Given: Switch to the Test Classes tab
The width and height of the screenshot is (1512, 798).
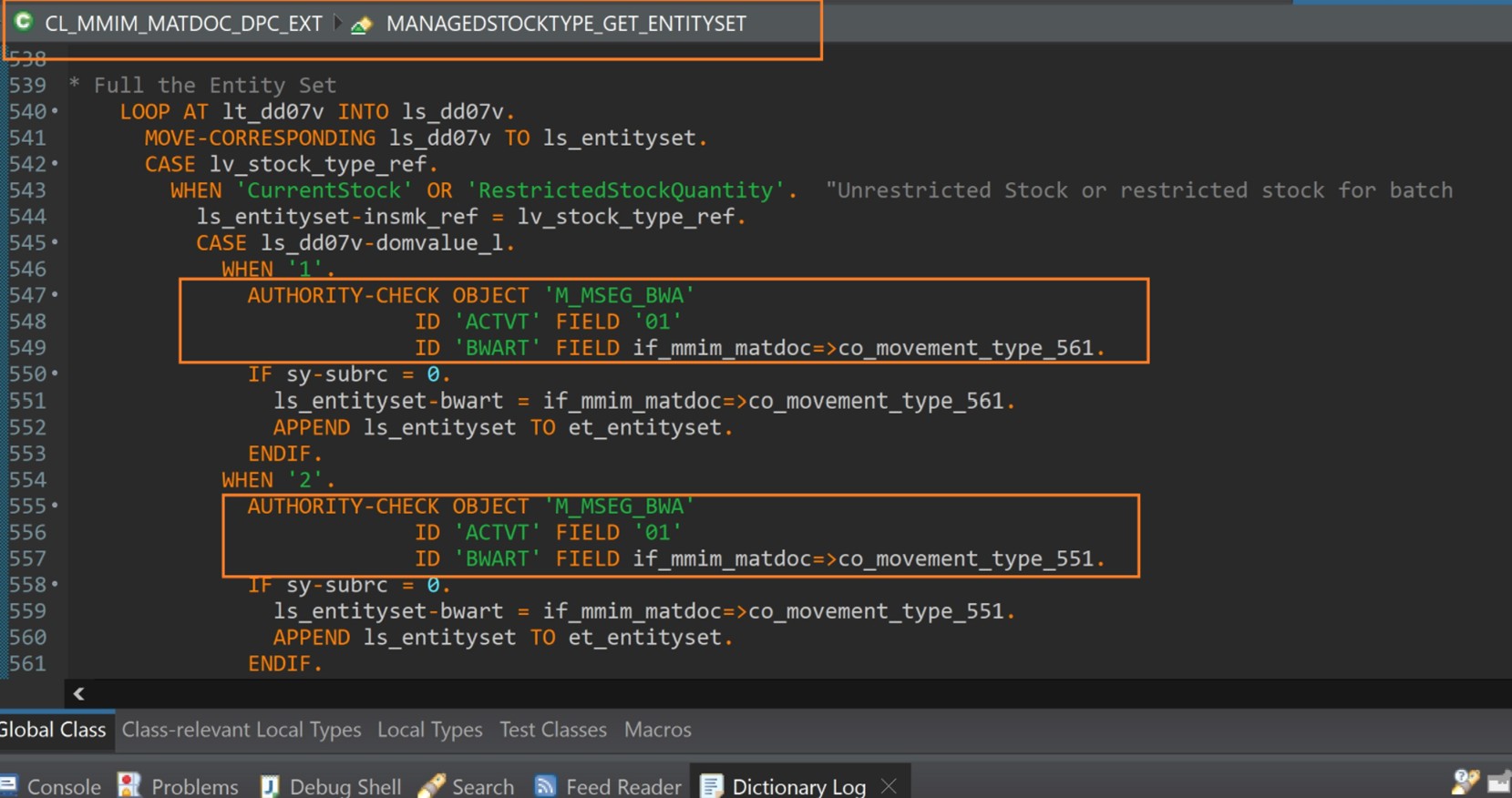Looking at the screenshot, I should (553, 730).
